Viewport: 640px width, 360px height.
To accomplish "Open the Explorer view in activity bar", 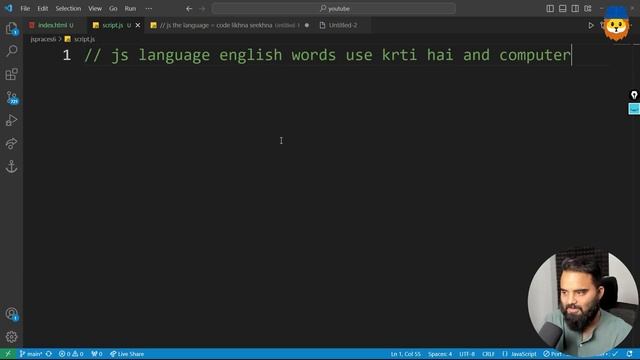I will (x=11, y=28).
